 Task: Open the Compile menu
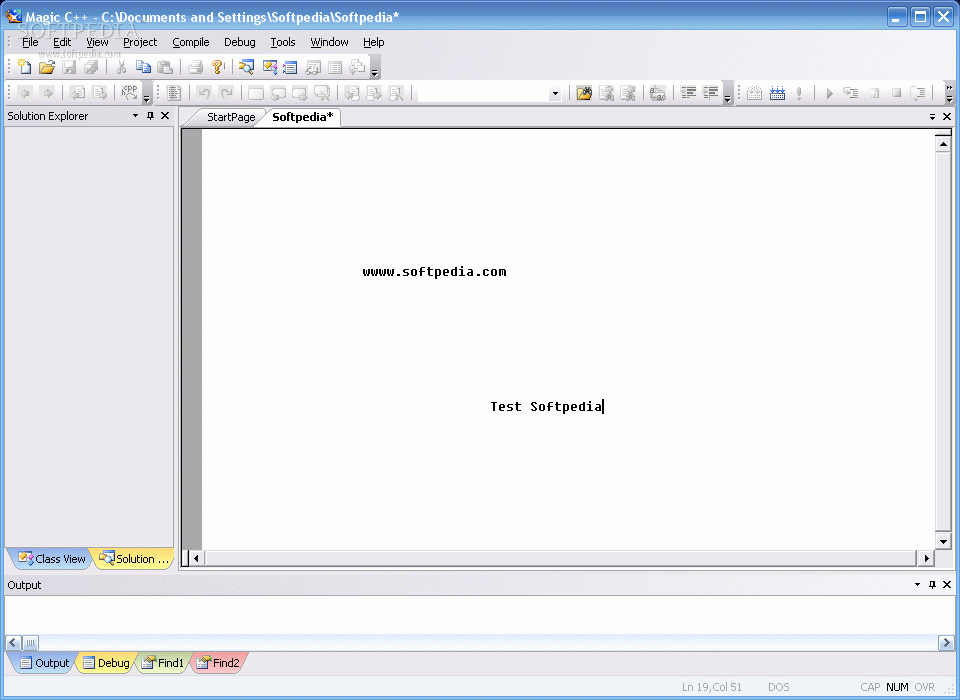point(190,42)
